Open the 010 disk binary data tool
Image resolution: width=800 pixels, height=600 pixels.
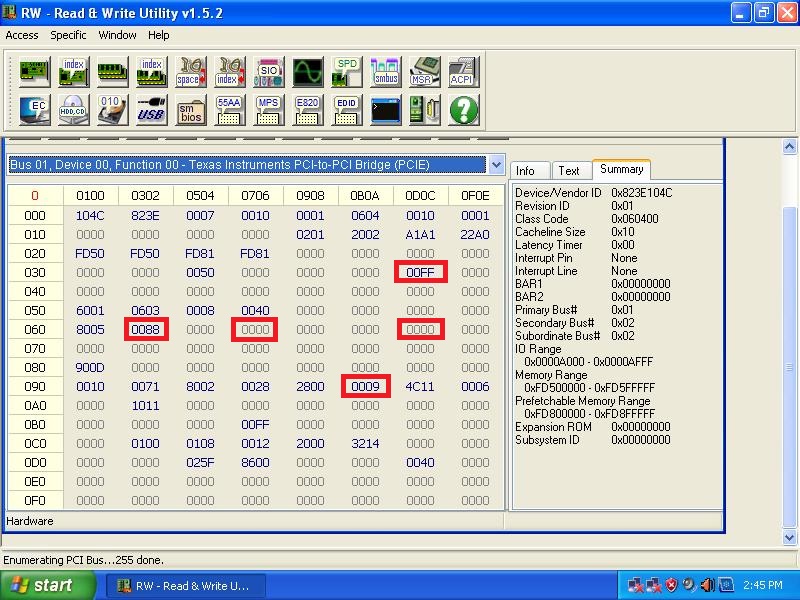[x=113, y=110]
